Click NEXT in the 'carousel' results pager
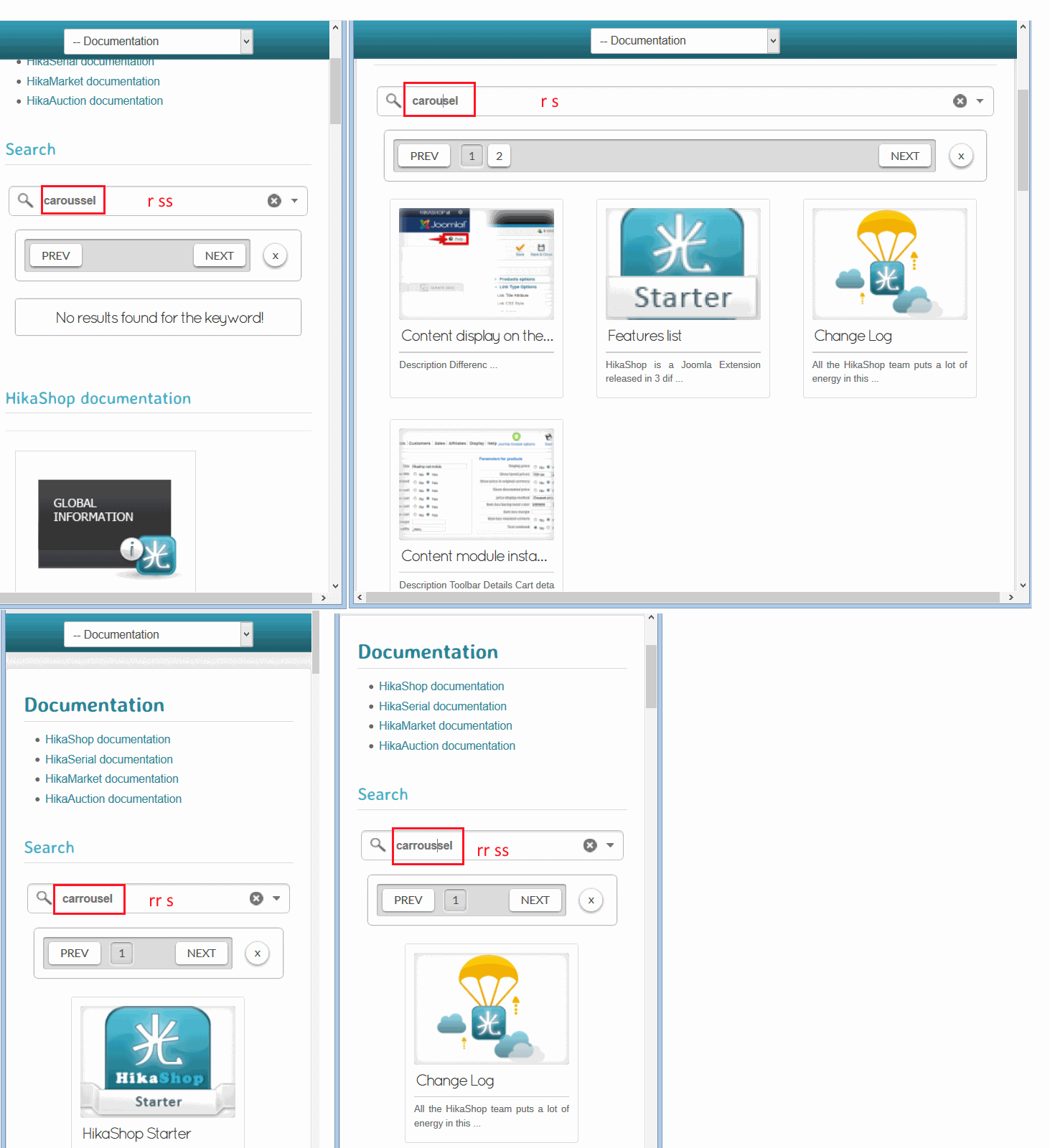1050x1148 pixels. click(905, 156)
